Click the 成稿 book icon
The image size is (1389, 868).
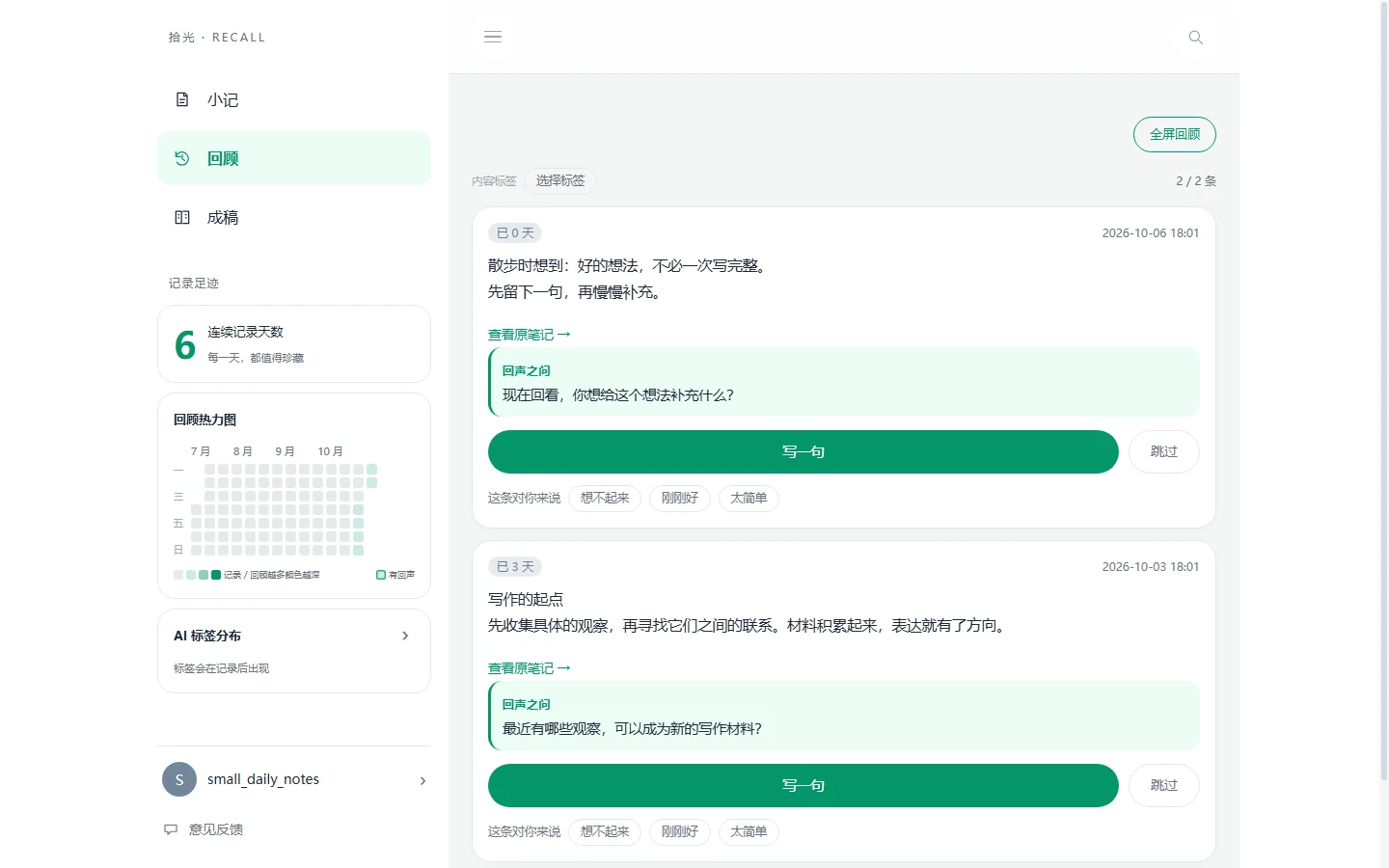click(182, 217)
